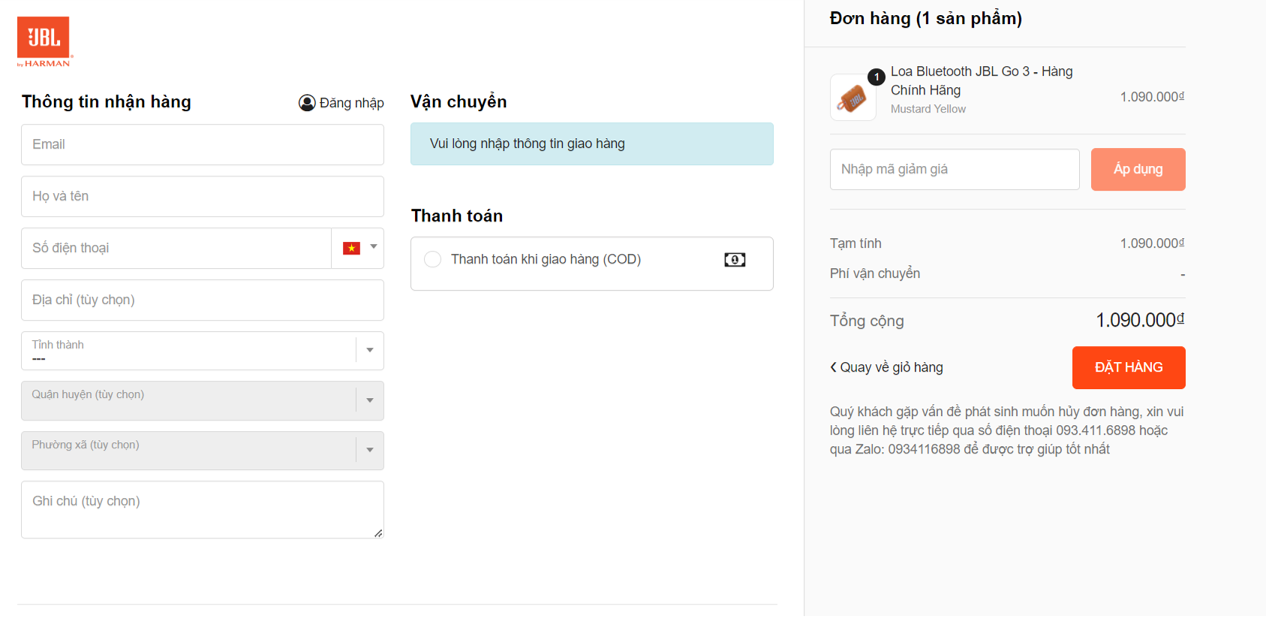Click the Họ và tên field
1266x617 pixels.
click(x=202, y=197)
